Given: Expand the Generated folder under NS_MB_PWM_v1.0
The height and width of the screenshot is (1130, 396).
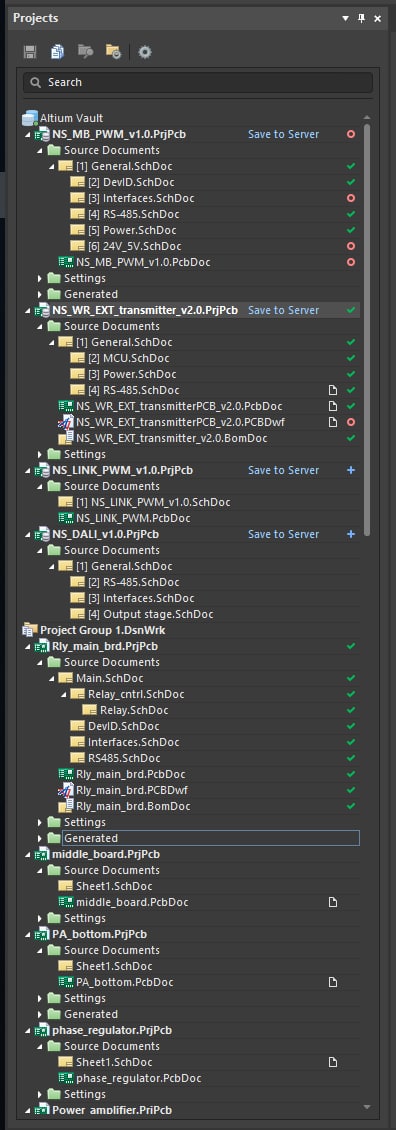Looking at the screenshot, I should [x=40, y=294].
